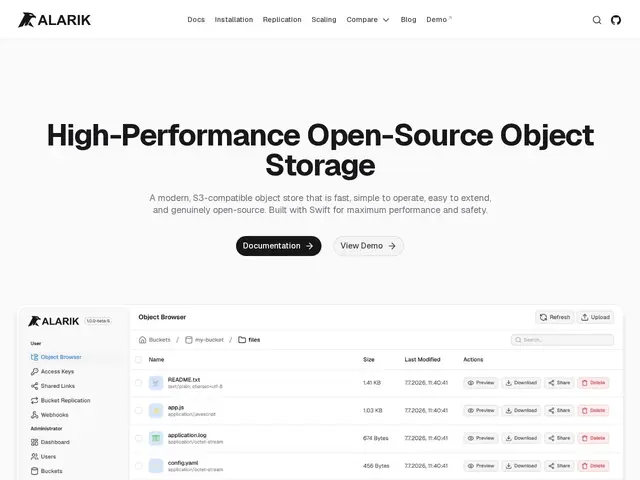Click the README.txt file type icon
The width and height of the screenshot is (640, 480).
point(156,383)
